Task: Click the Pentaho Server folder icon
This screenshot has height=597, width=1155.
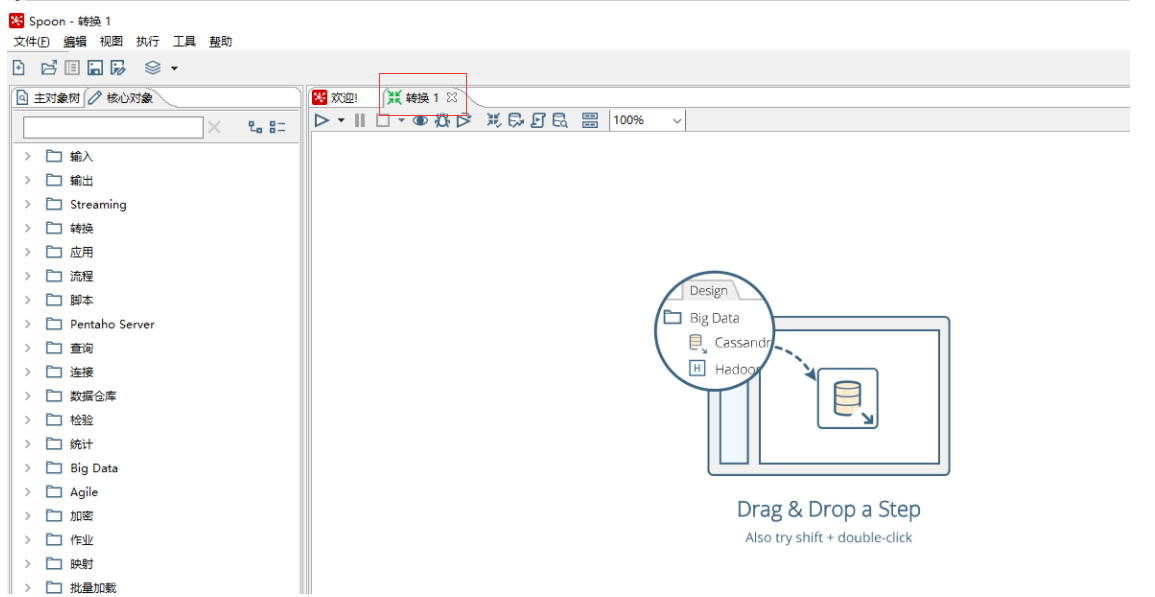Action: tap(54, 324)
